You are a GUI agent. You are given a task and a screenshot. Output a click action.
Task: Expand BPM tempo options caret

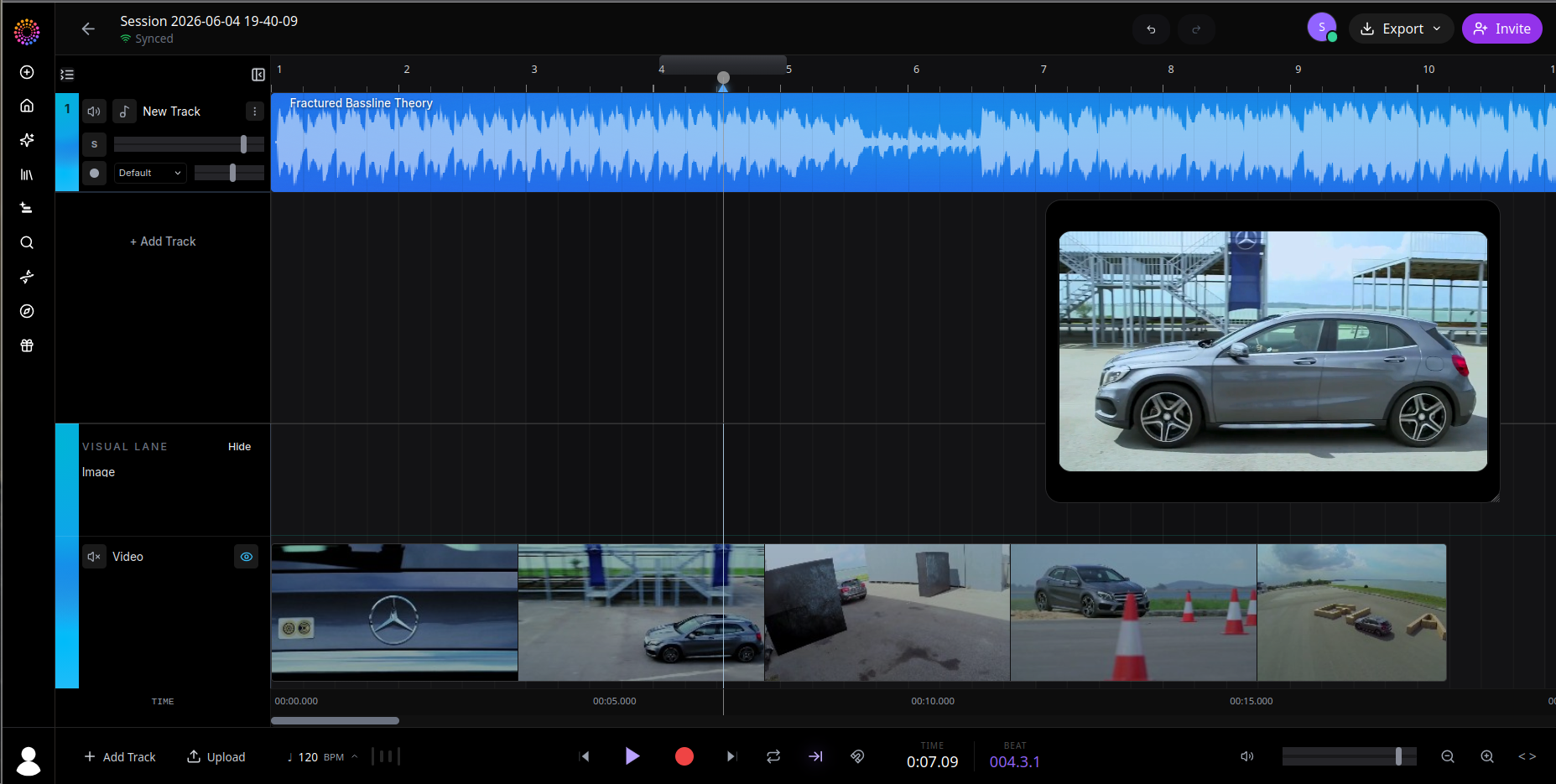355,756
